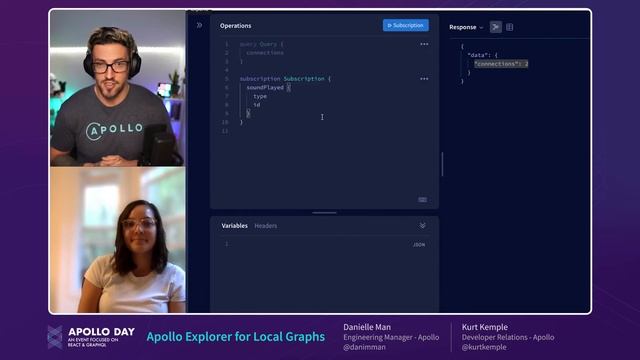Click the @danimman handle text
Image resolution: width=640 pixels, height=360 pixels.
coord(364,347)
